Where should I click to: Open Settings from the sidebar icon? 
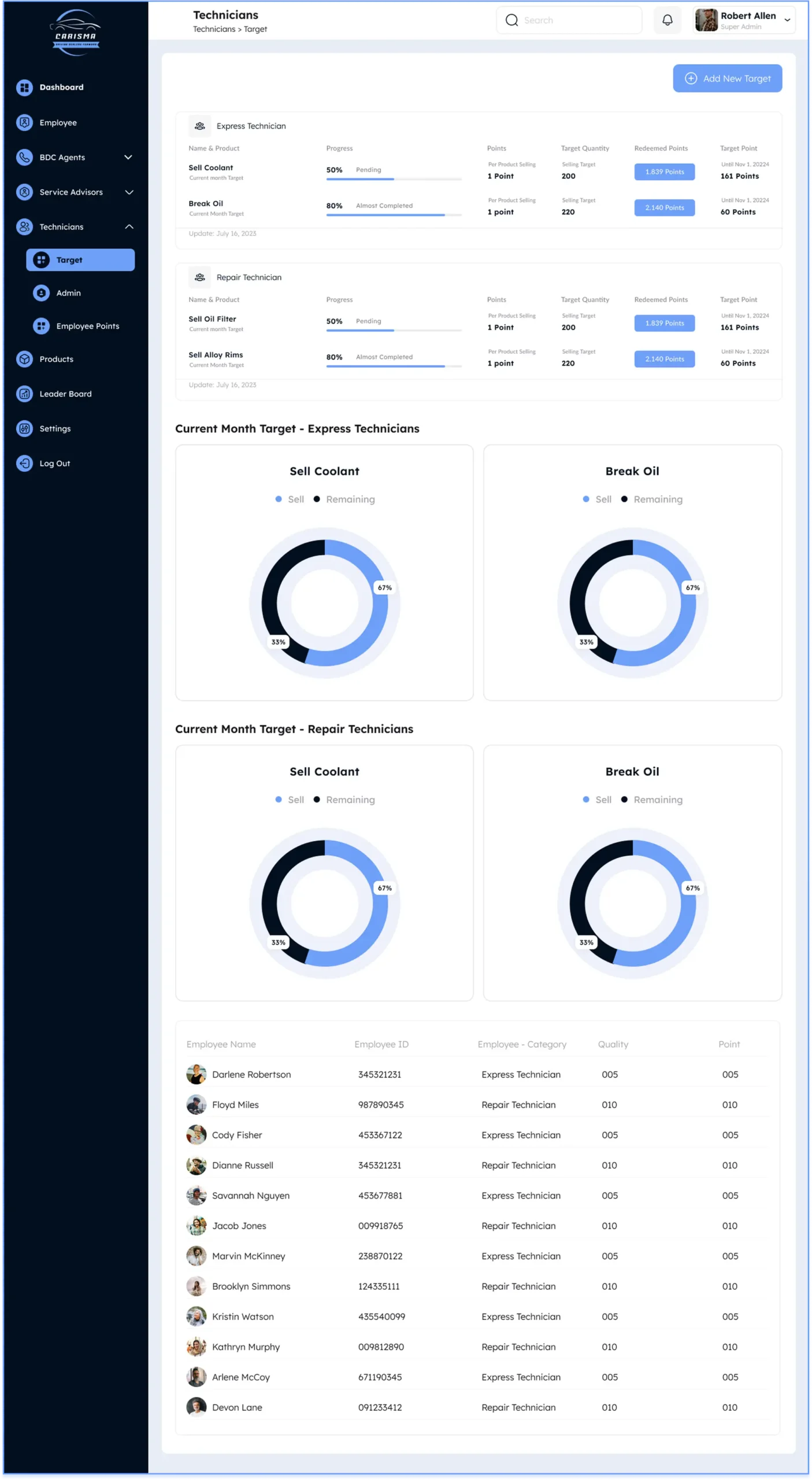coord(24,428)
